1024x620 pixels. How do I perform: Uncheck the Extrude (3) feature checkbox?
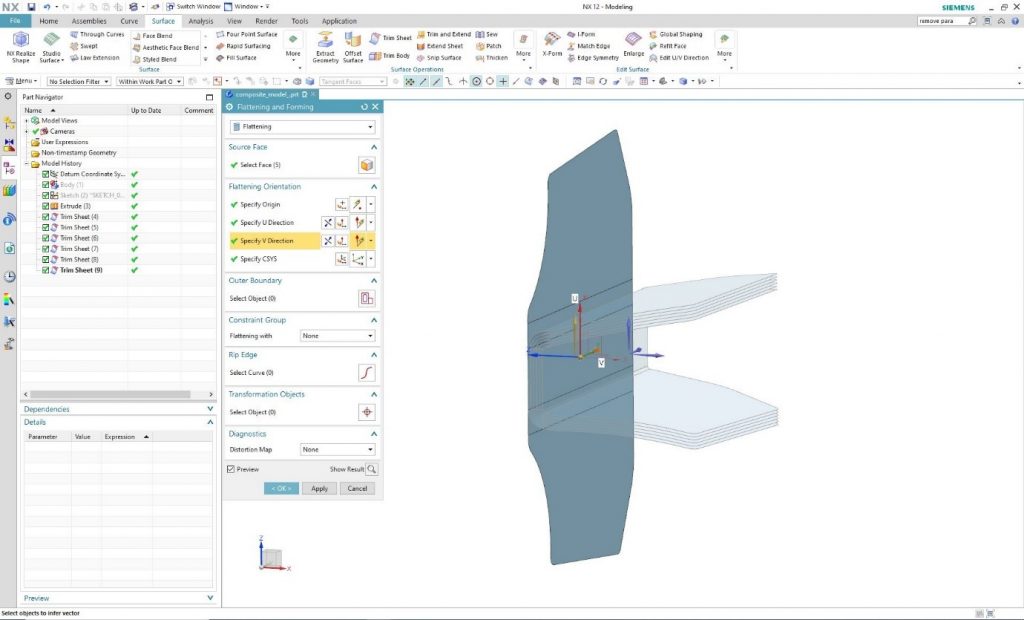46,206
